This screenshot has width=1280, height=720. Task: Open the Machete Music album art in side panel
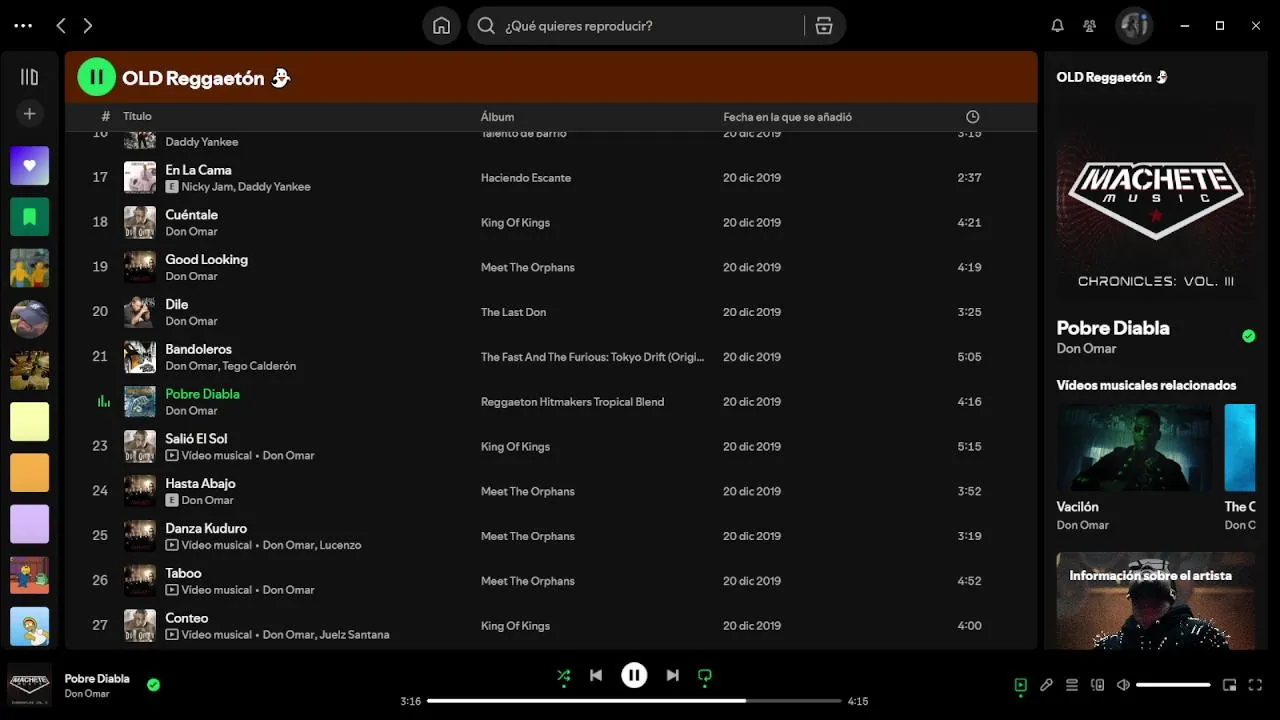(1156, 203)
